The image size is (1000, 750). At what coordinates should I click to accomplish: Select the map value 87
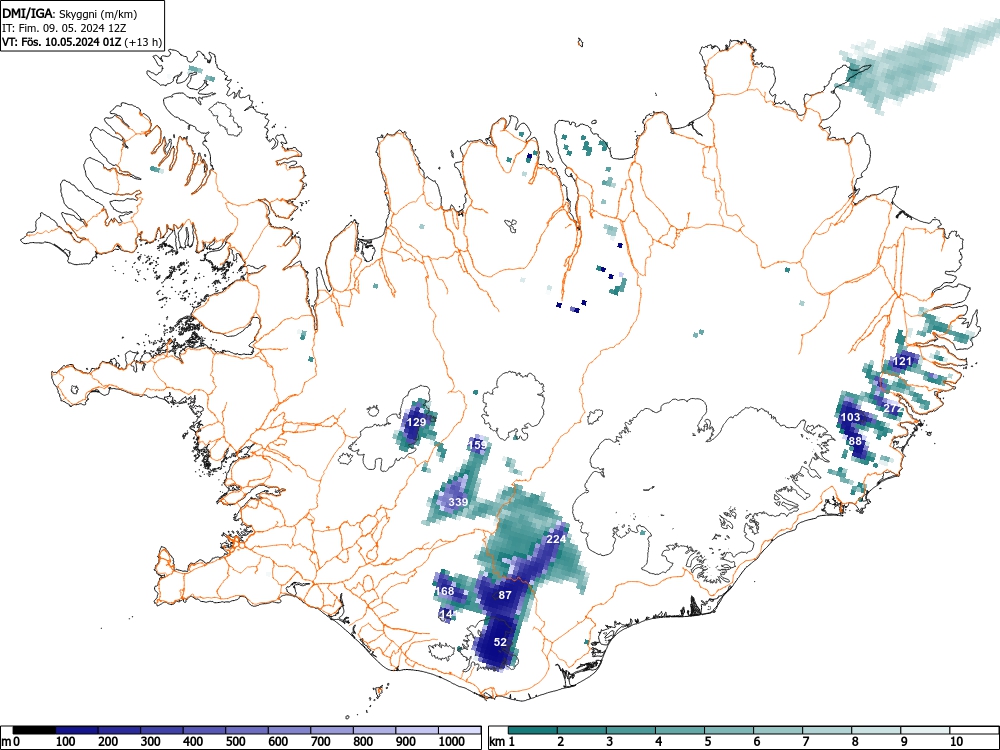click(504, 595)
